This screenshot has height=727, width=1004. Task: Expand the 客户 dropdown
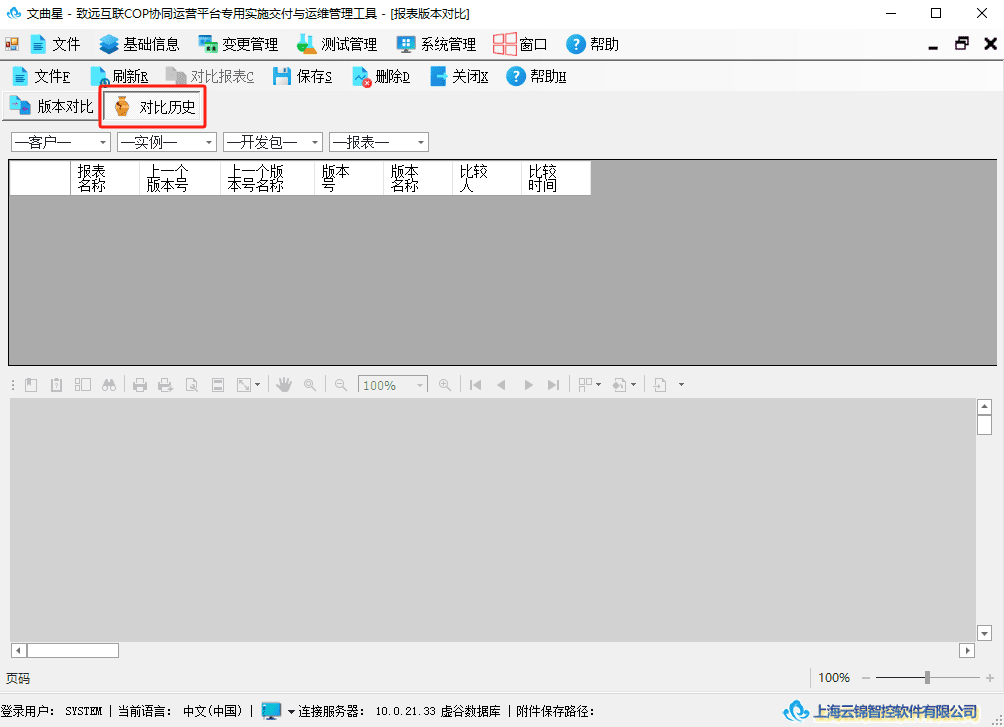point(61,142)
